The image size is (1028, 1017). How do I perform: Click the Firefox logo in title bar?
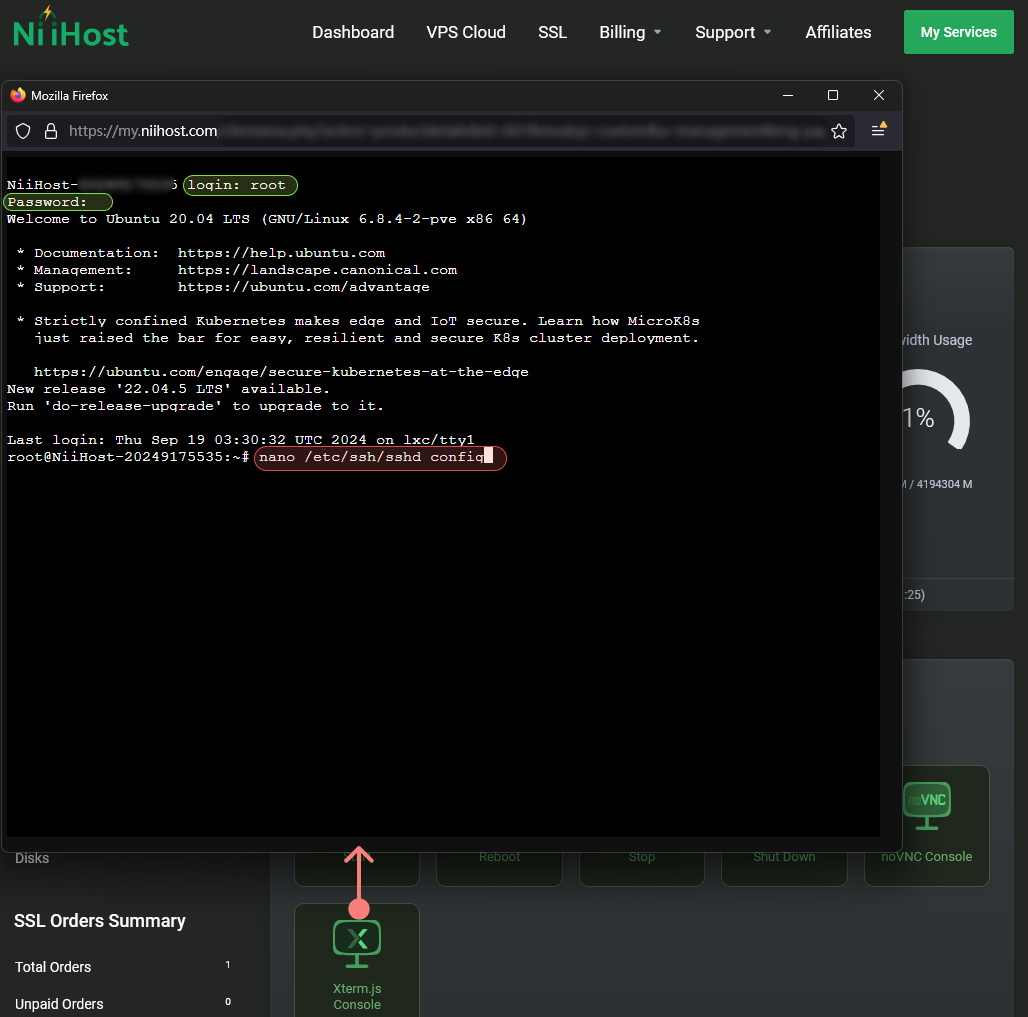[x=18, y=95]
